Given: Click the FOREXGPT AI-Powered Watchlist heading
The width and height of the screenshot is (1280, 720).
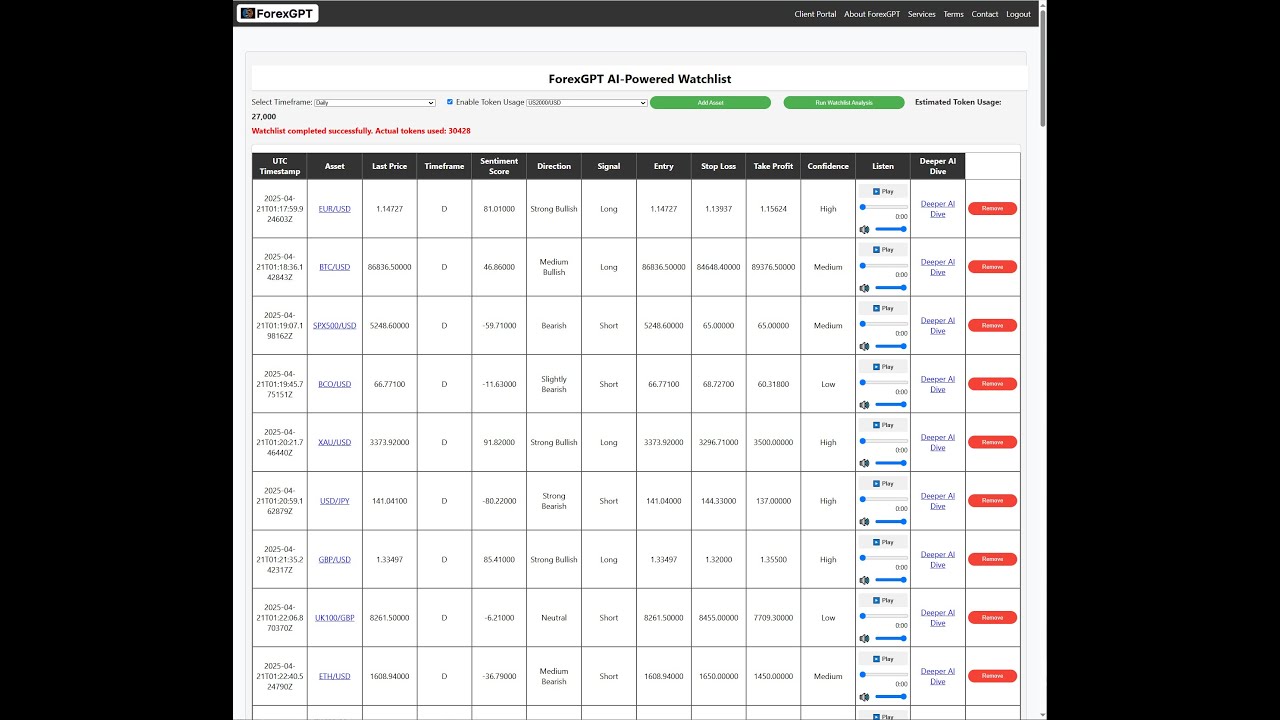Looking at the screenshot, I should tap(640, 78).
